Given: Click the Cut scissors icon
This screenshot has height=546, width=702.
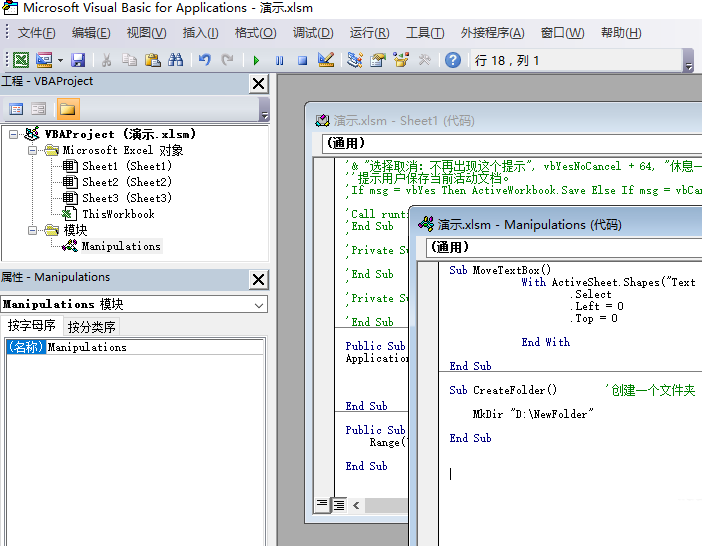Looking at the screenshot, I should pyautogui.click(x=106, y=60).
